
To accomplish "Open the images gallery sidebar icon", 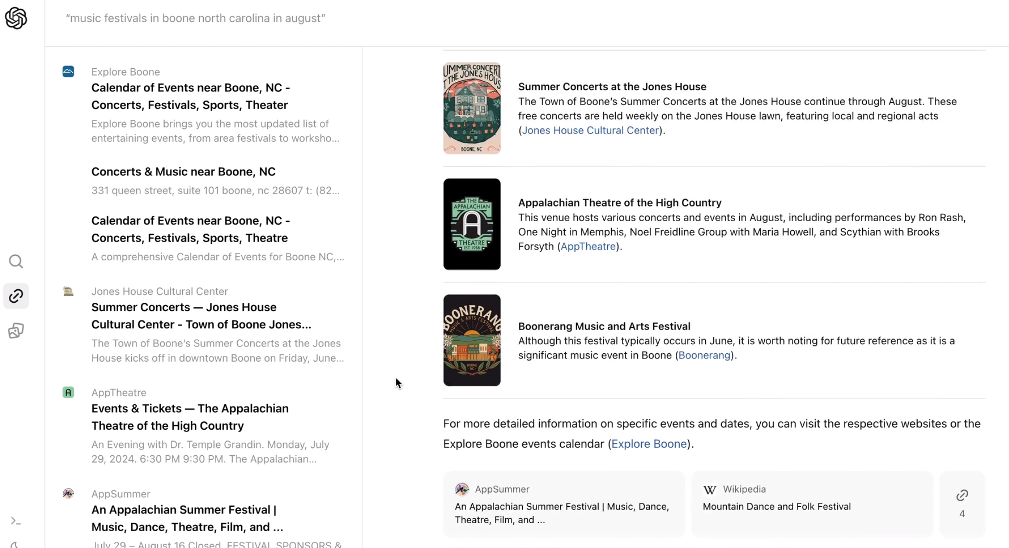I will click(x=16, y=331).
